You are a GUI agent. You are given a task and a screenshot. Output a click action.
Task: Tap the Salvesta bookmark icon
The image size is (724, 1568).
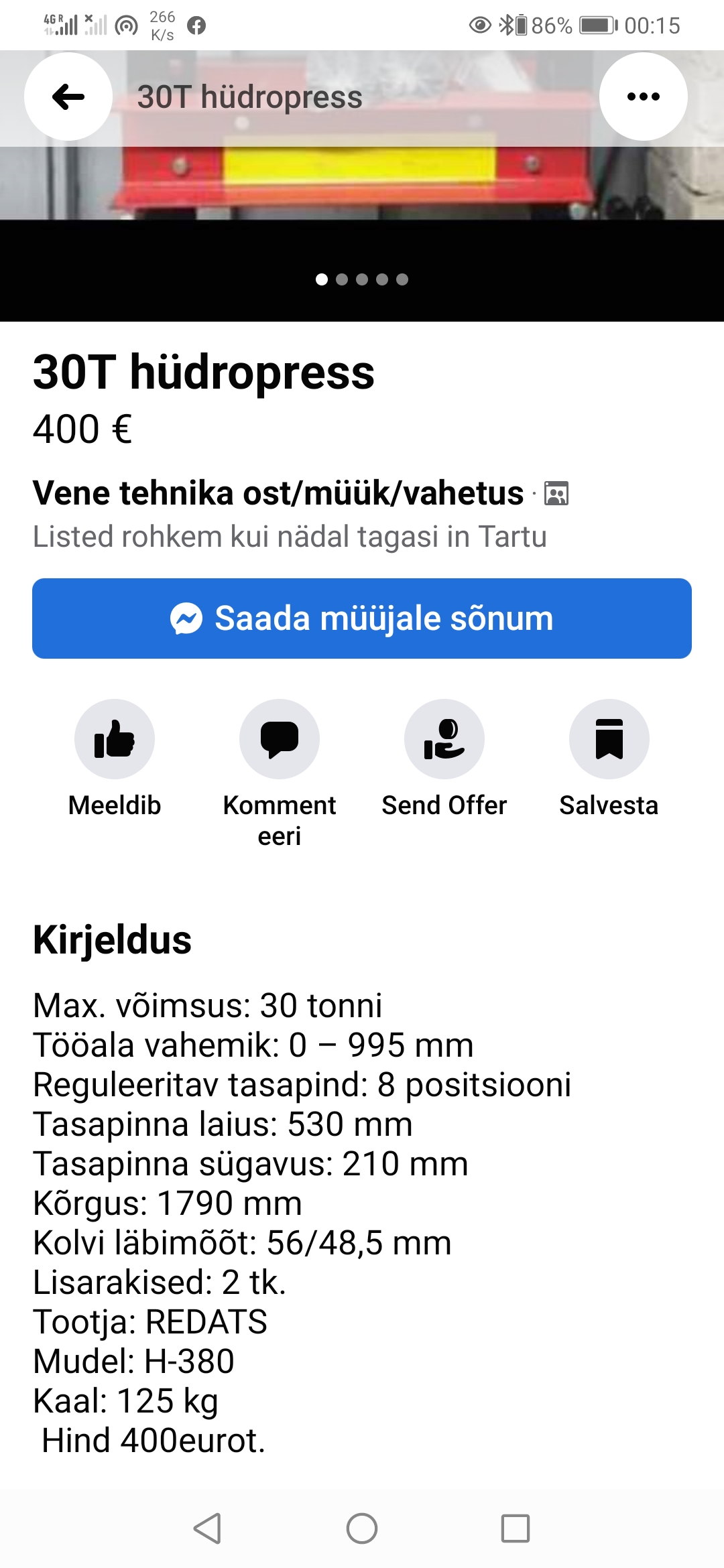(x=609, y=739)
